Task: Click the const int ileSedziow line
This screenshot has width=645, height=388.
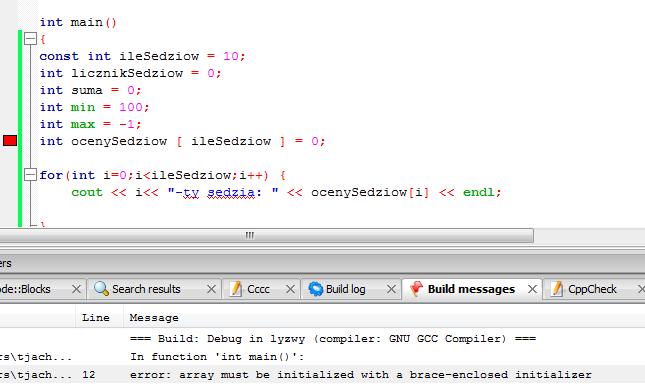Action: (x=142, y=56)
